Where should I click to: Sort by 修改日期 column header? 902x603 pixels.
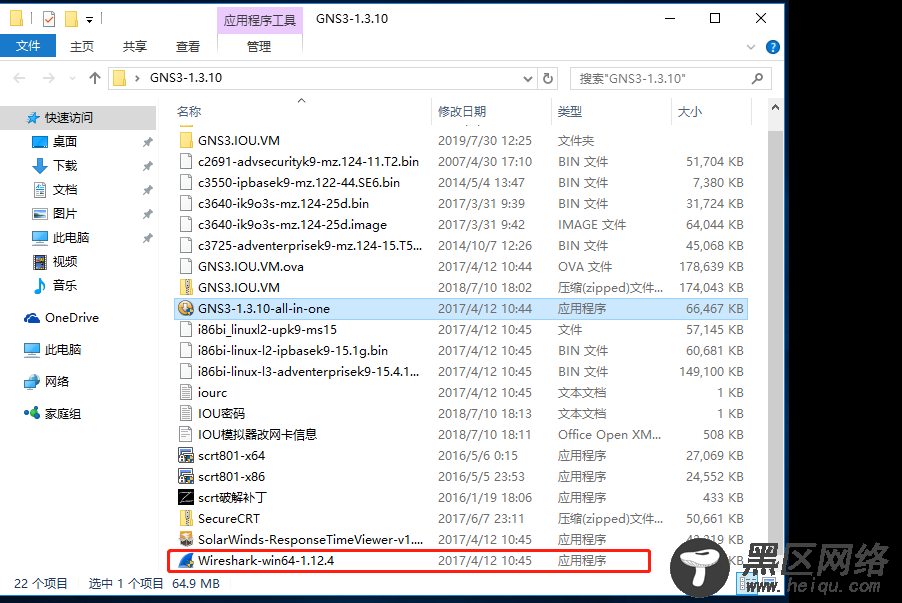coord(461,112)
